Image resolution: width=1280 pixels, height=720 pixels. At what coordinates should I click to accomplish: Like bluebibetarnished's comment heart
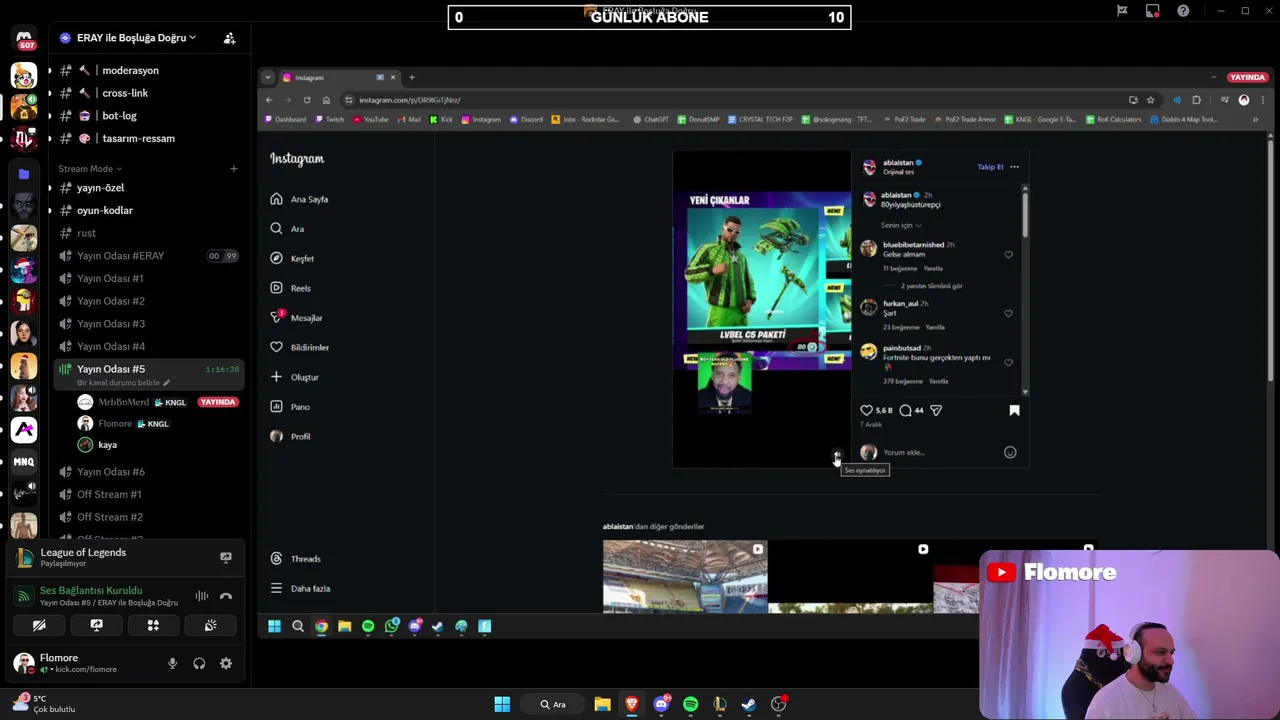coord(1008,255)
